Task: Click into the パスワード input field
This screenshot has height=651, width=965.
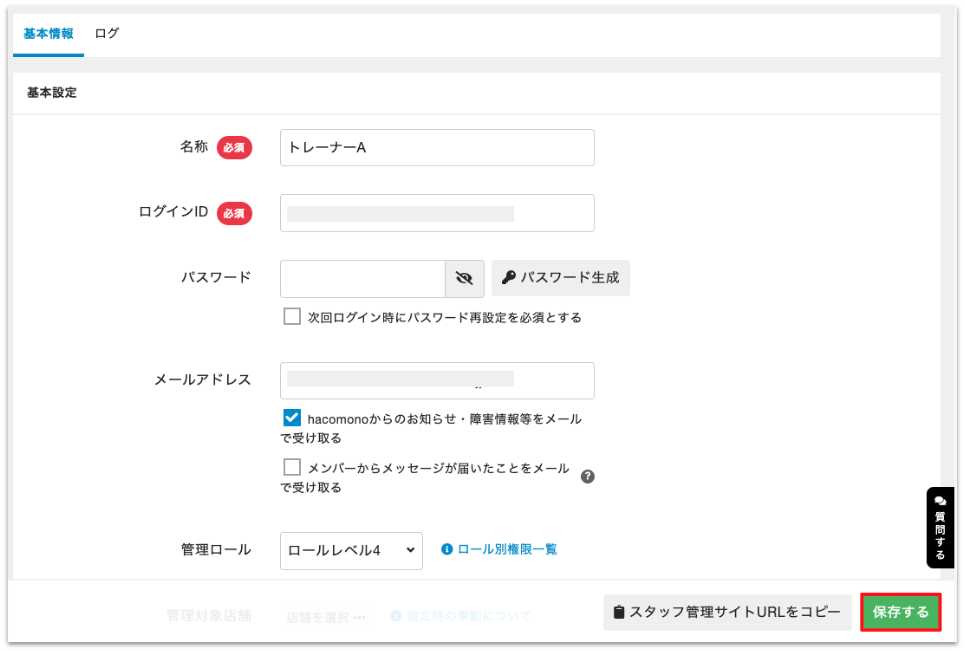Action: [x=362, y=279]
